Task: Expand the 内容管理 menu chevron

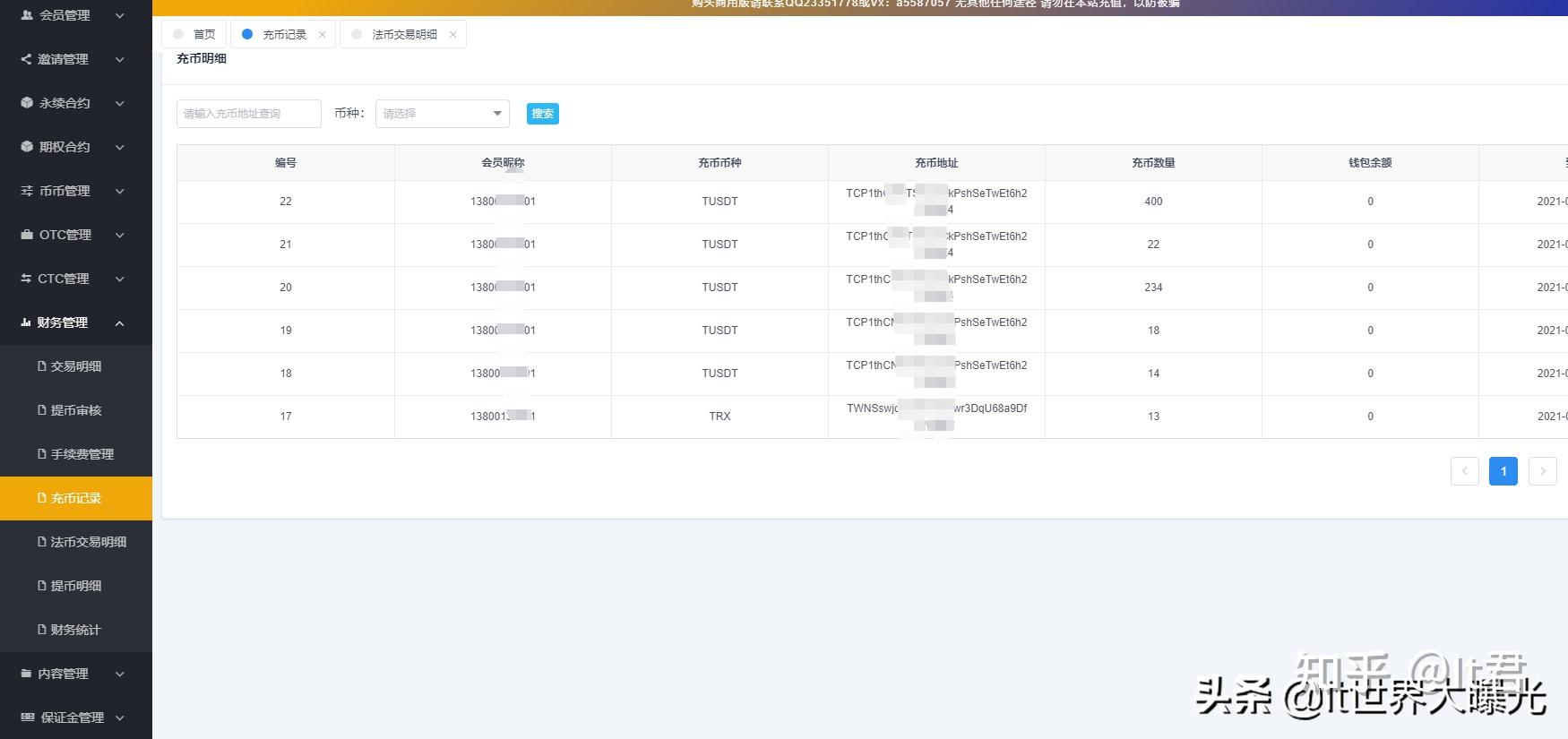Action: (120, 674)
